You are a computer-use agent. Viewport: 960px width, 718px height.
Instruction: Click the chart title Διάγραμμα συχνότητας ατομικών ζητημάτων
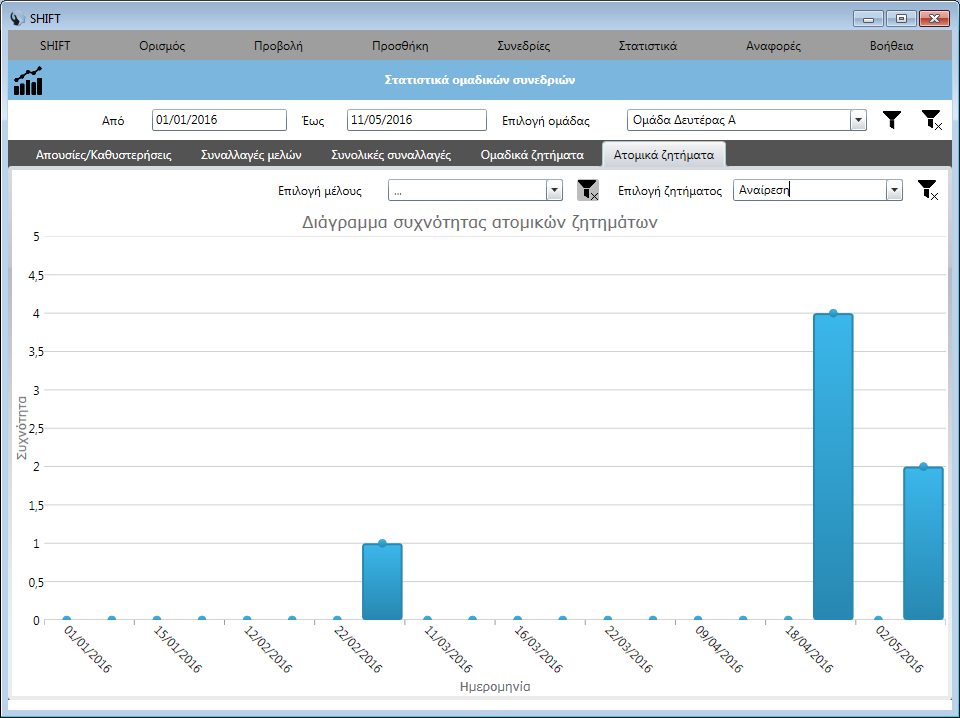point(479,222)
